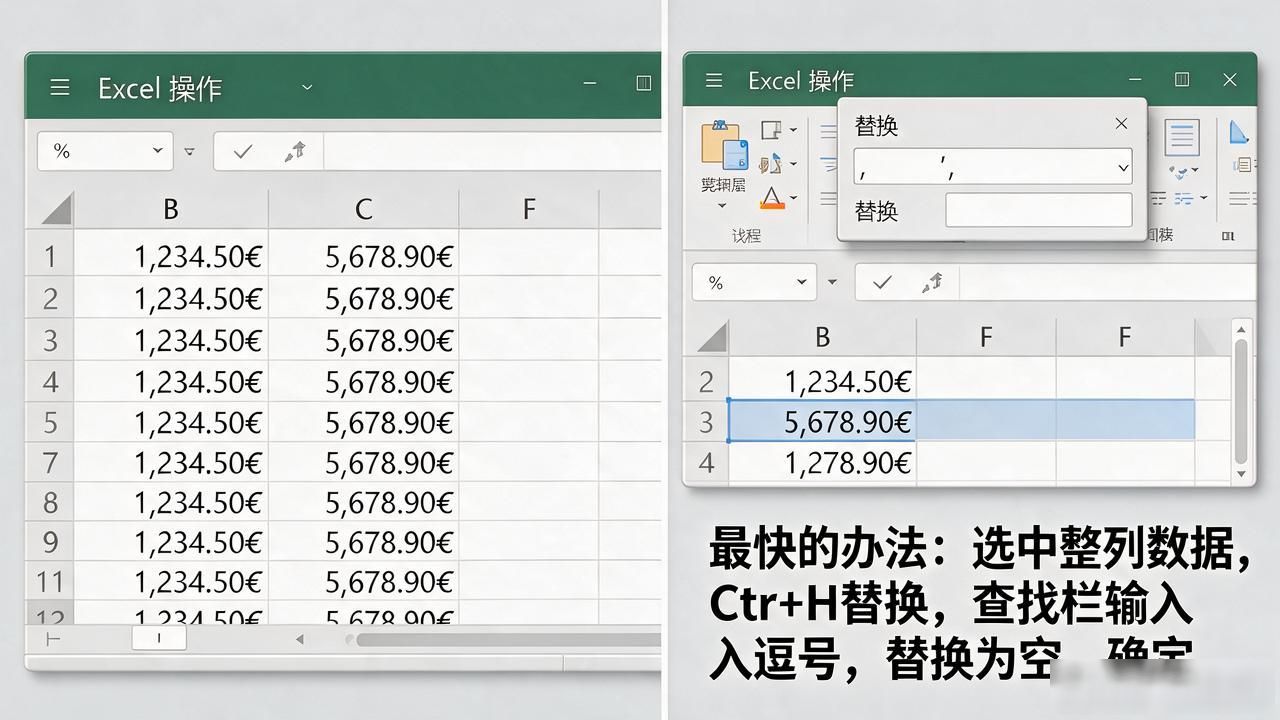Jump to the first sheet with the navigation icon
This screenshot has width=1280, height=720.
(x=53, y=638)
